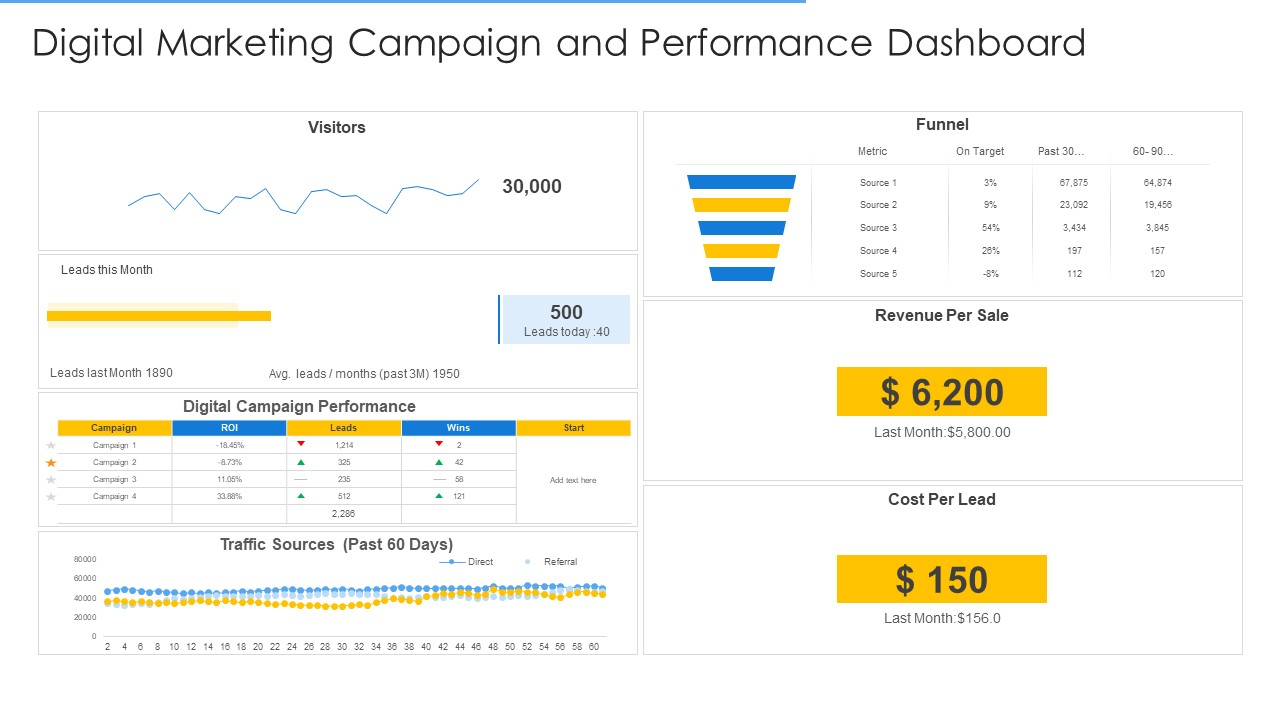Click the Leads column header
The height and width of the screenshot is (720, 1280).
coord(343,428)
